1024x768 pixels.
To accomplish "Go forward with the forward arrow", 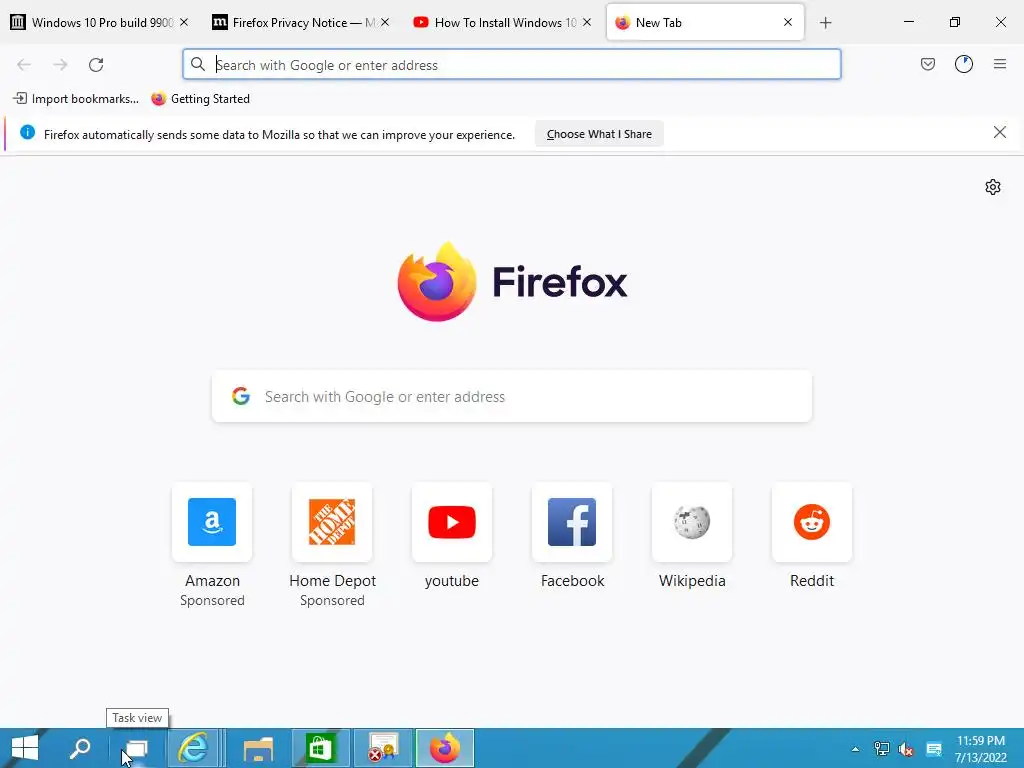I will [x=60, y=65].
